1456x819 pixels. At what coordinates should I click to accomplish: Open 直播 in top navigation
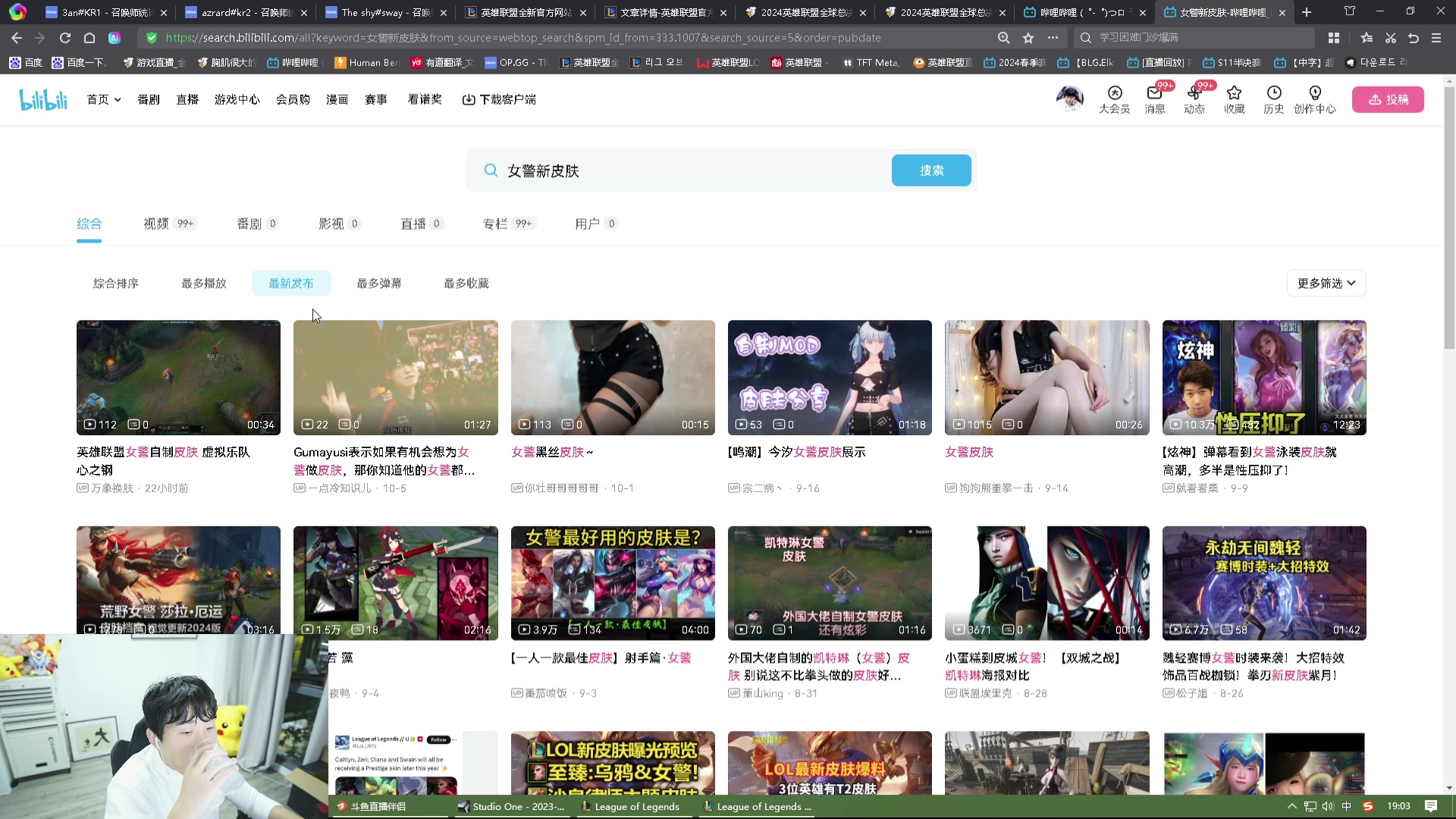click(187, 99)
